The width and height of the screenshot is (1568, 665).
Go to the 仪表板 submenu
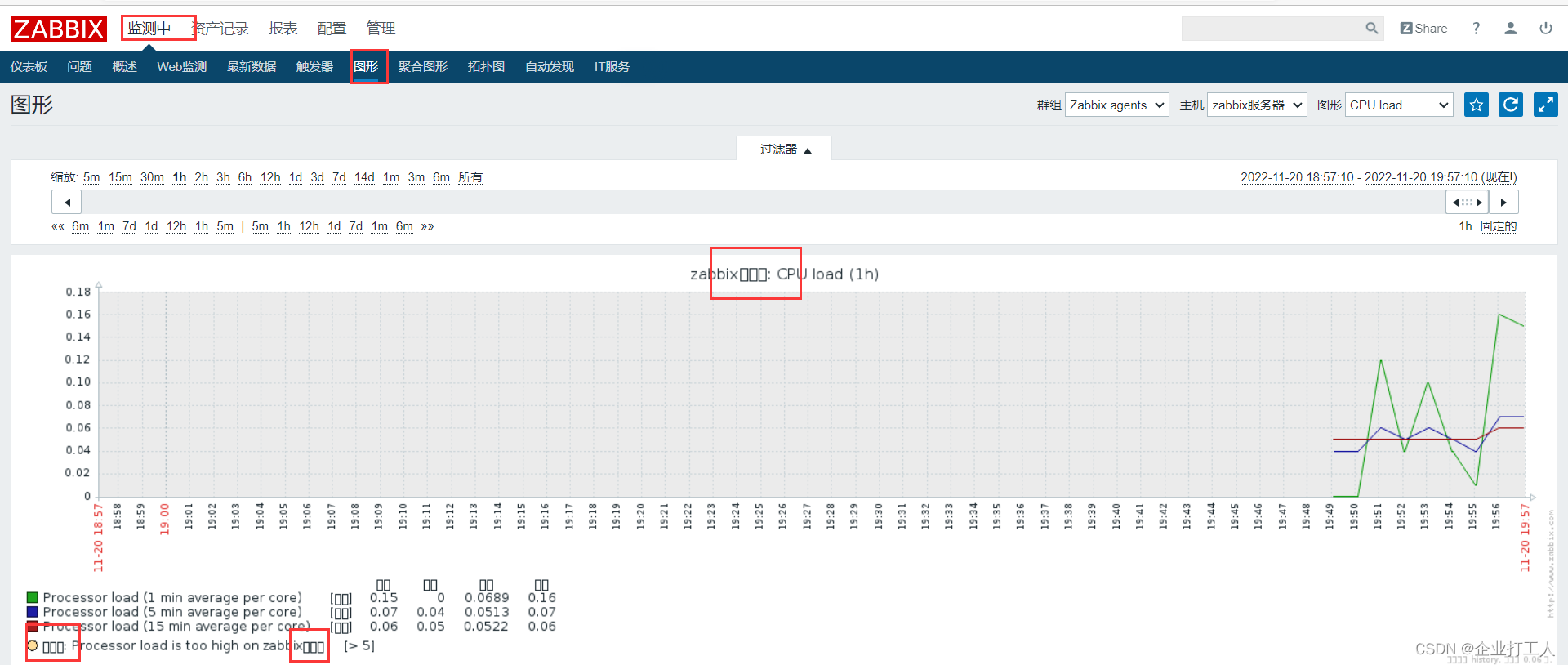pyautogui.click(x=29, y=67)
